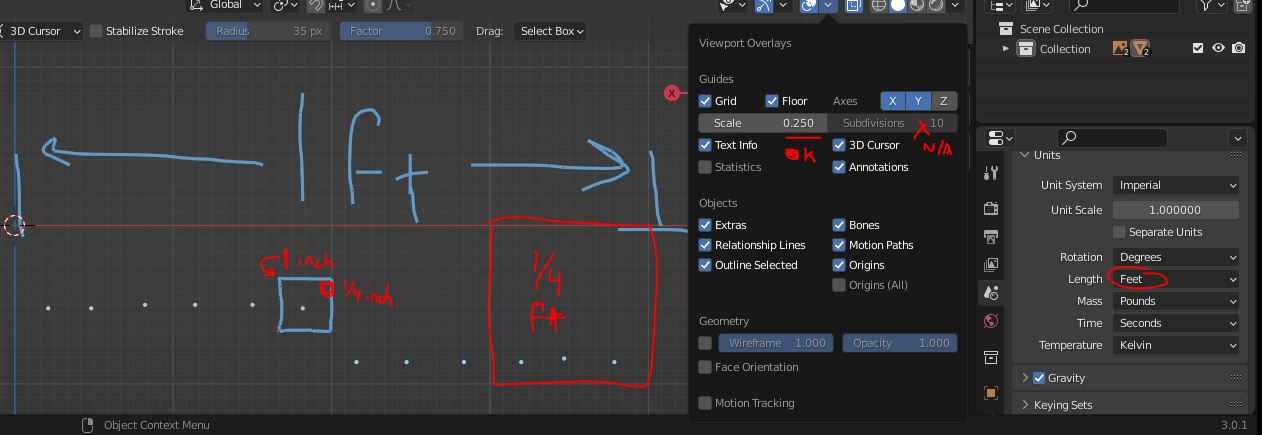Open the Length dropdown showing Feet
This screenshot has height=435, width=1262.
[1176, 279]
